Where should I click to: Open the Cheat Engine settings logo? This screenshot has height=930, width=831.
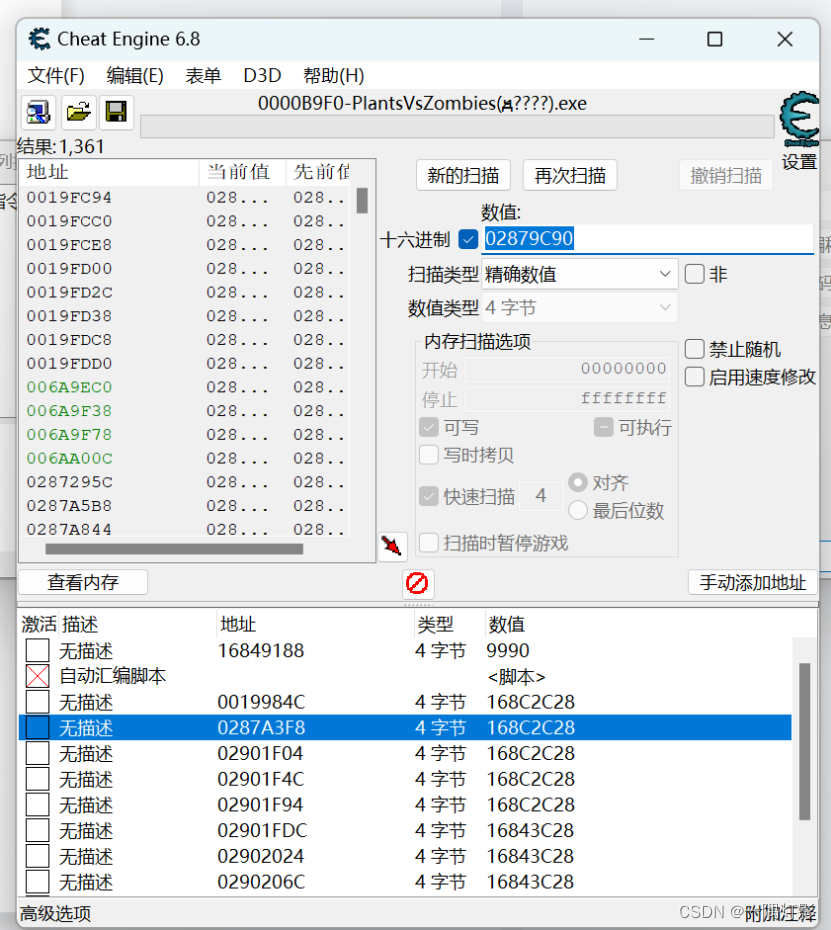(x=800, y=119)
